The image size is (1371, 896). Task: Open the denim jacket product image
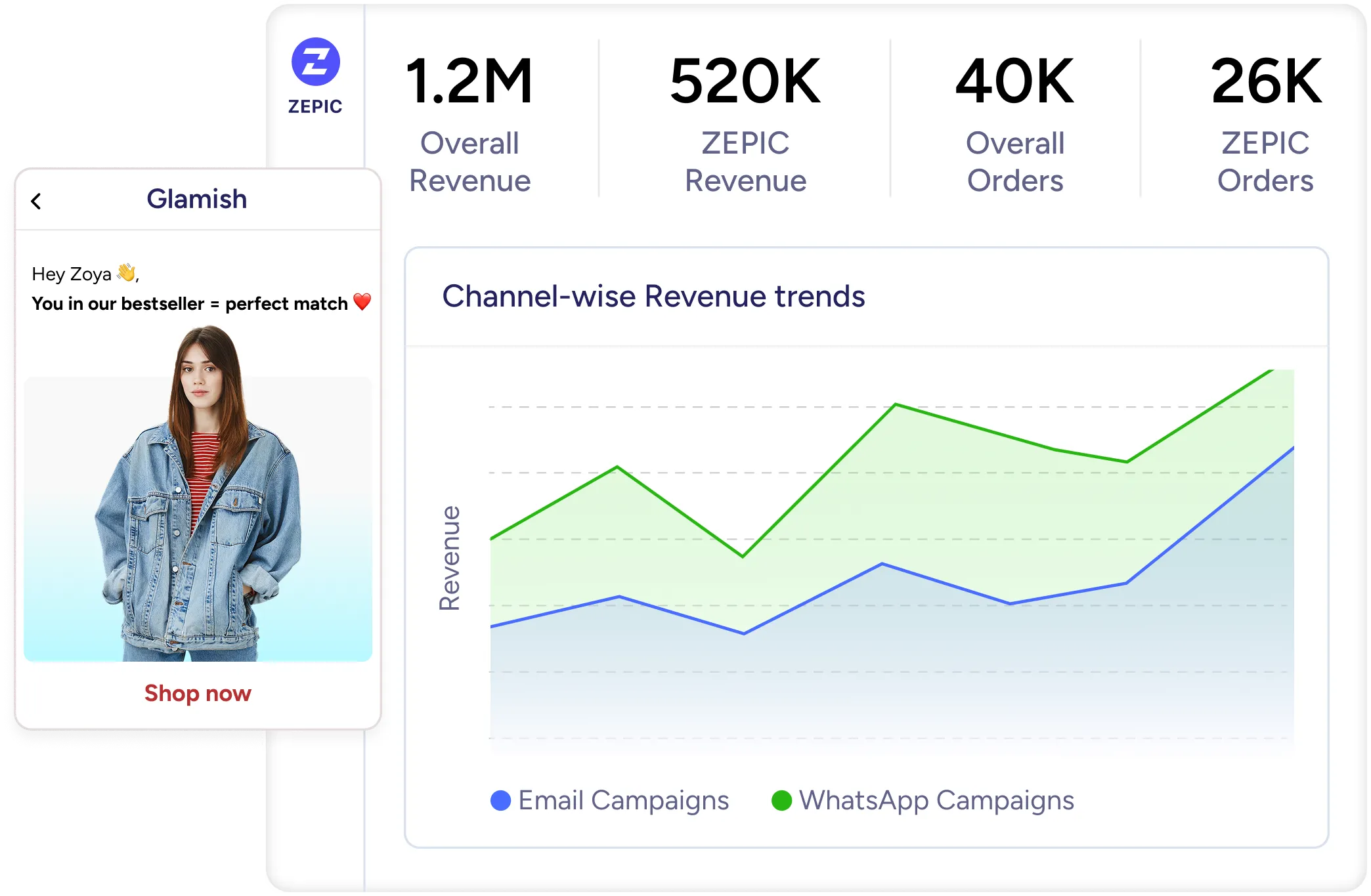(x=198, y=494)
